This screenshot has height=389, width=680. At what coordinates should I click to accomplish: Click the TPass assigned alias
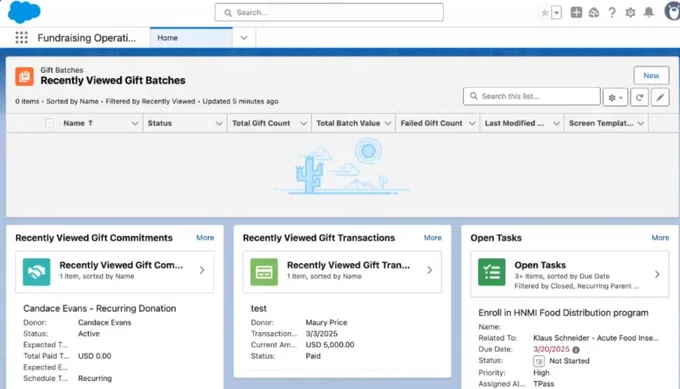point(544,384)
